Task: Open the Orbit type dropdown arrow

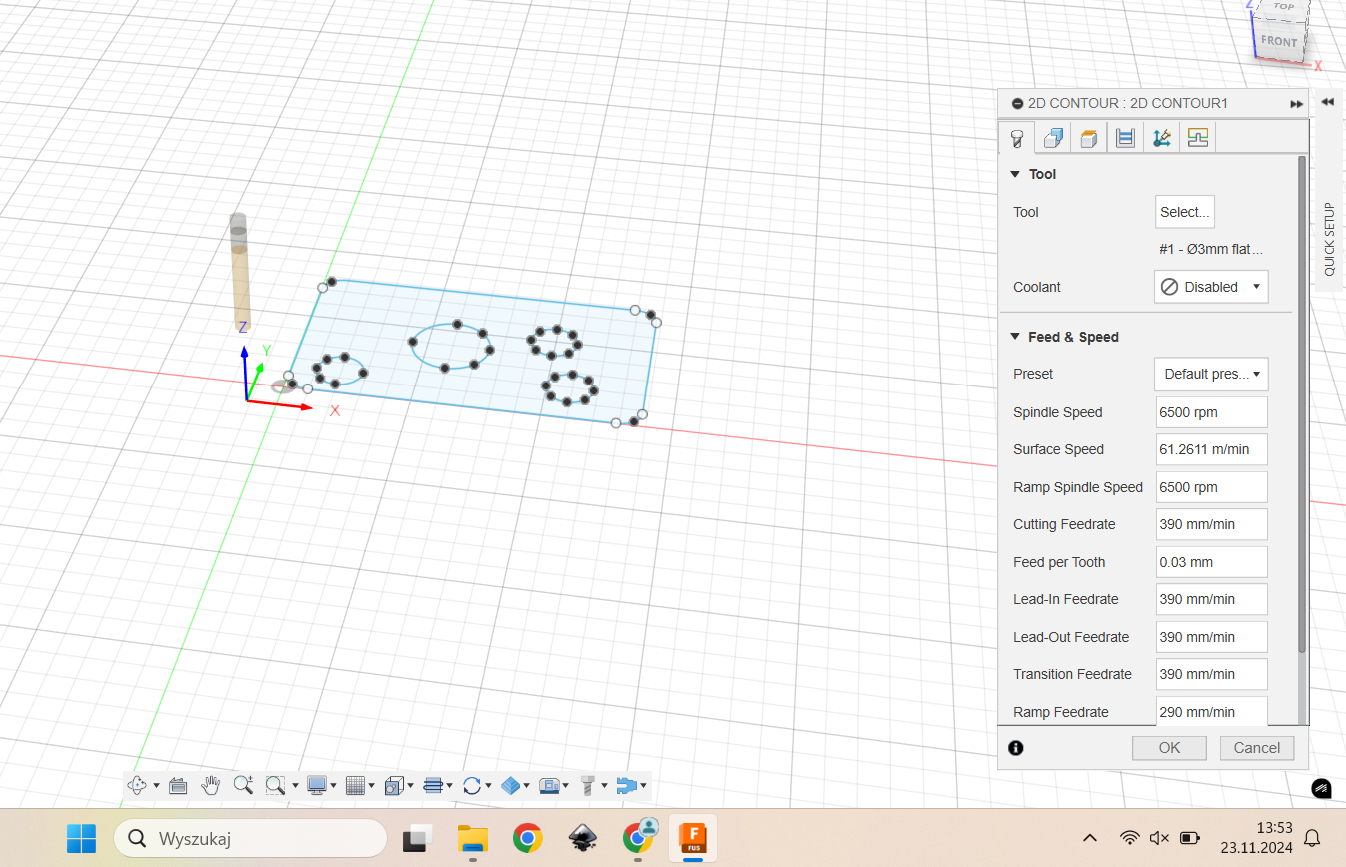Action: [x=156, y=786]
